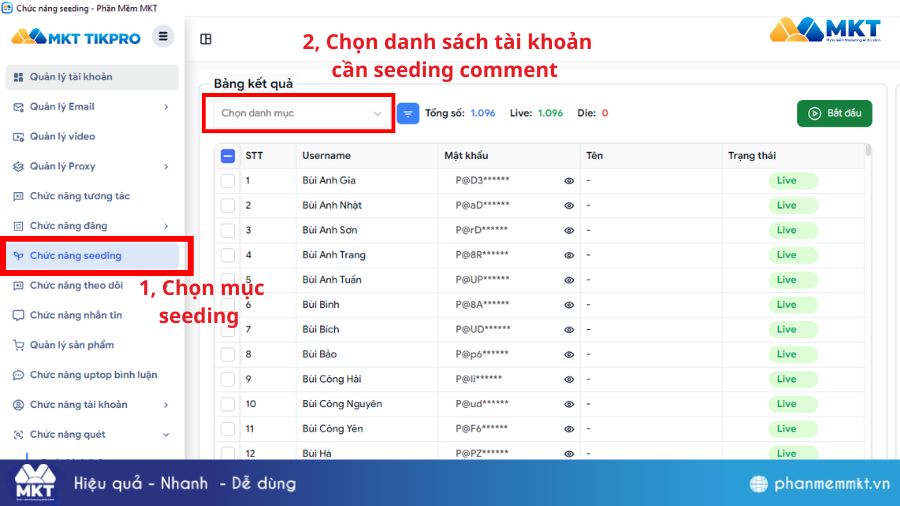The height and width of the screenshot is (506, 900).
Task: Open Chức năng tương tác menu
Action: point(92,196)
